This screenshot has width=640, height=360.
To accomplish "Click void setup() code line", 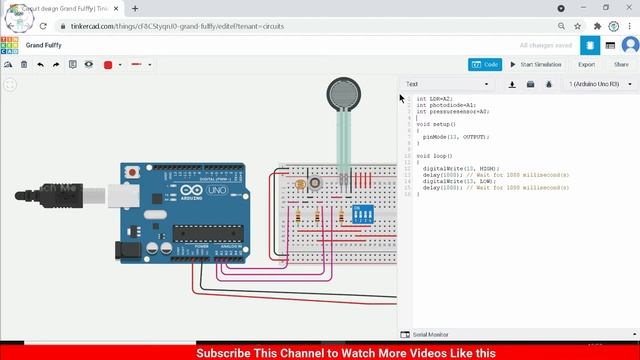I will (x=436, y=124).
